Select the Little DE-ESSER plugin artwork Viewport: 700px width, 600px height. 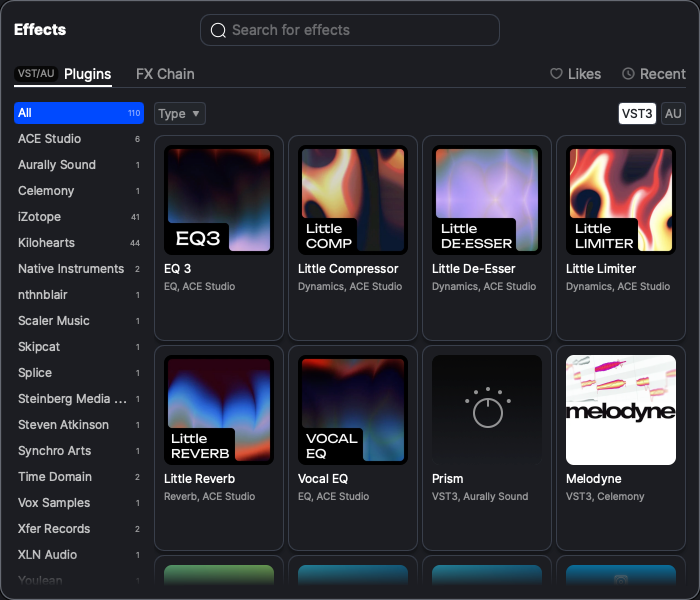(x=487, y=200)
